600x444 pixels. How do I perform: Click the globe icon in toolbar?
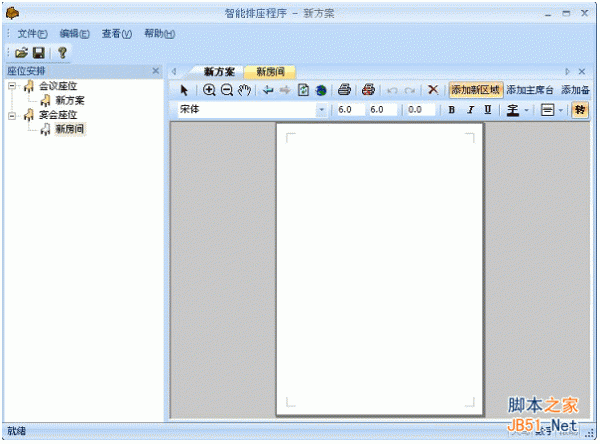[x=321, y=90]
